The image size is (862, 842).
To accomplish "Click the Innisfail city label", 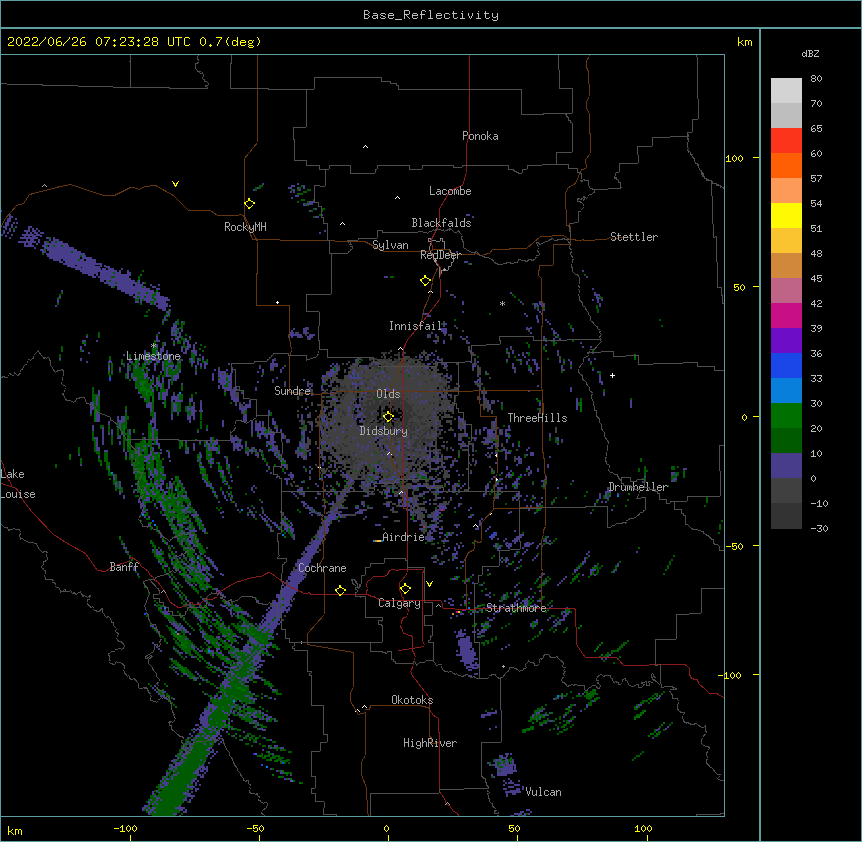I will click(416, 326).
